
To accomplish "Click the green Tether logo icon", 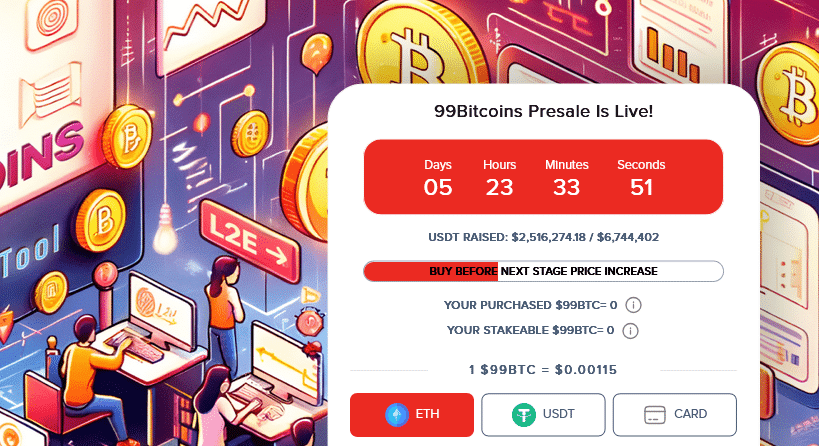I will pos(524,415).
